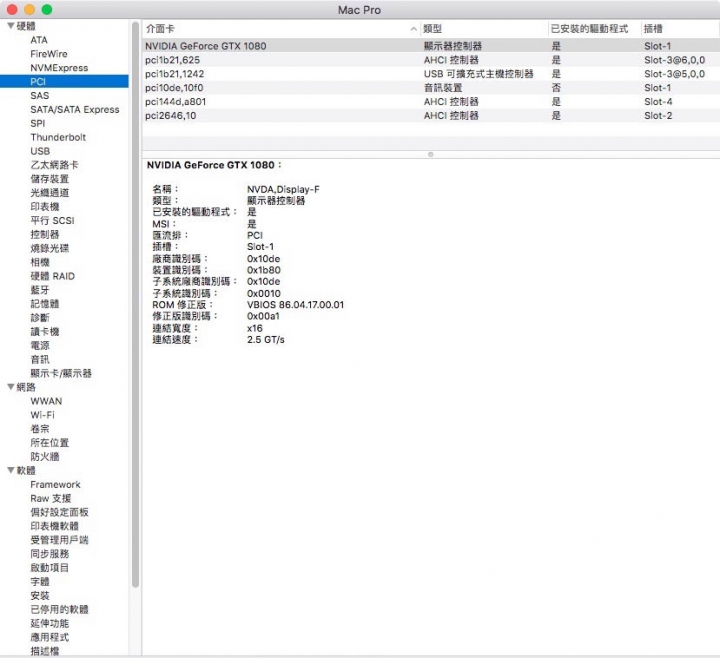720x658 pixels.
Task: Select ATA in the sidebar
Action: pos(39,40)
